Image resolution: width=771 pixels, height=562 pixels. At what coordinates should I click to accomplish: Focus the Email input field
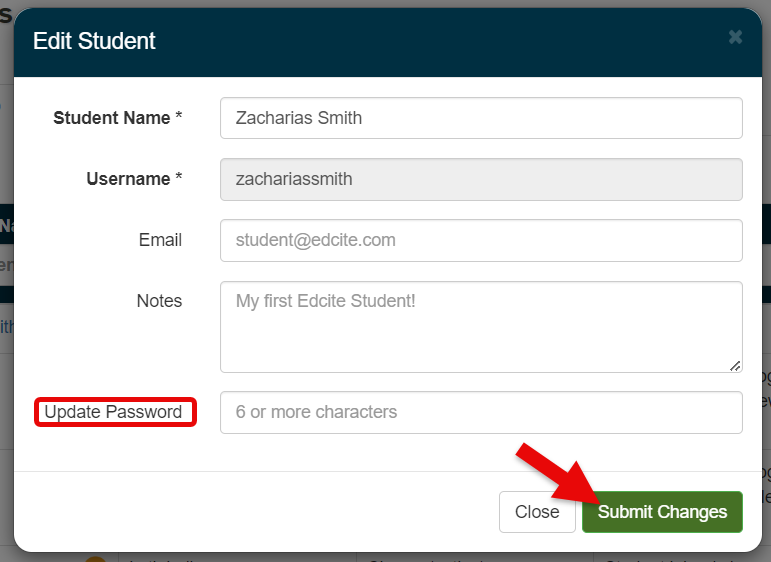point(481,240)
